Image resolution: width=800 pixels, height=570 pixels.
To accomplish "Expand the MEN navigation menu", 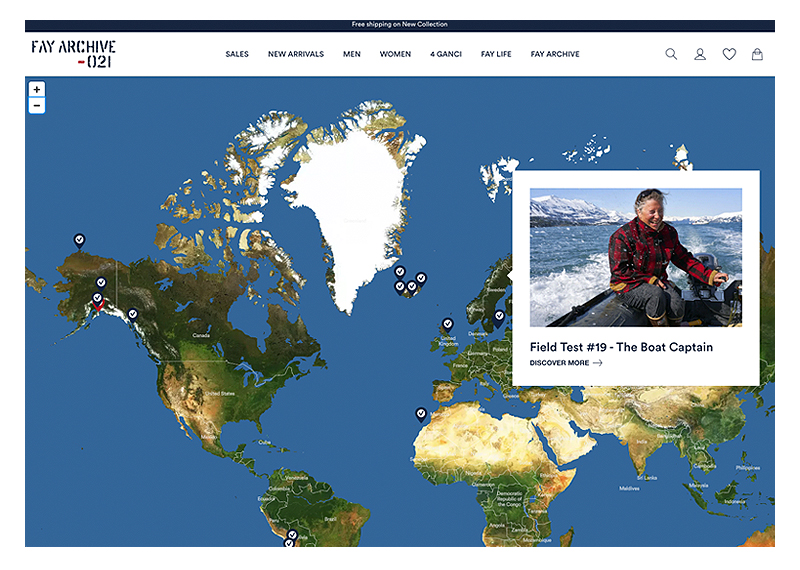I will pyautogui.click(x=352, y=54).
